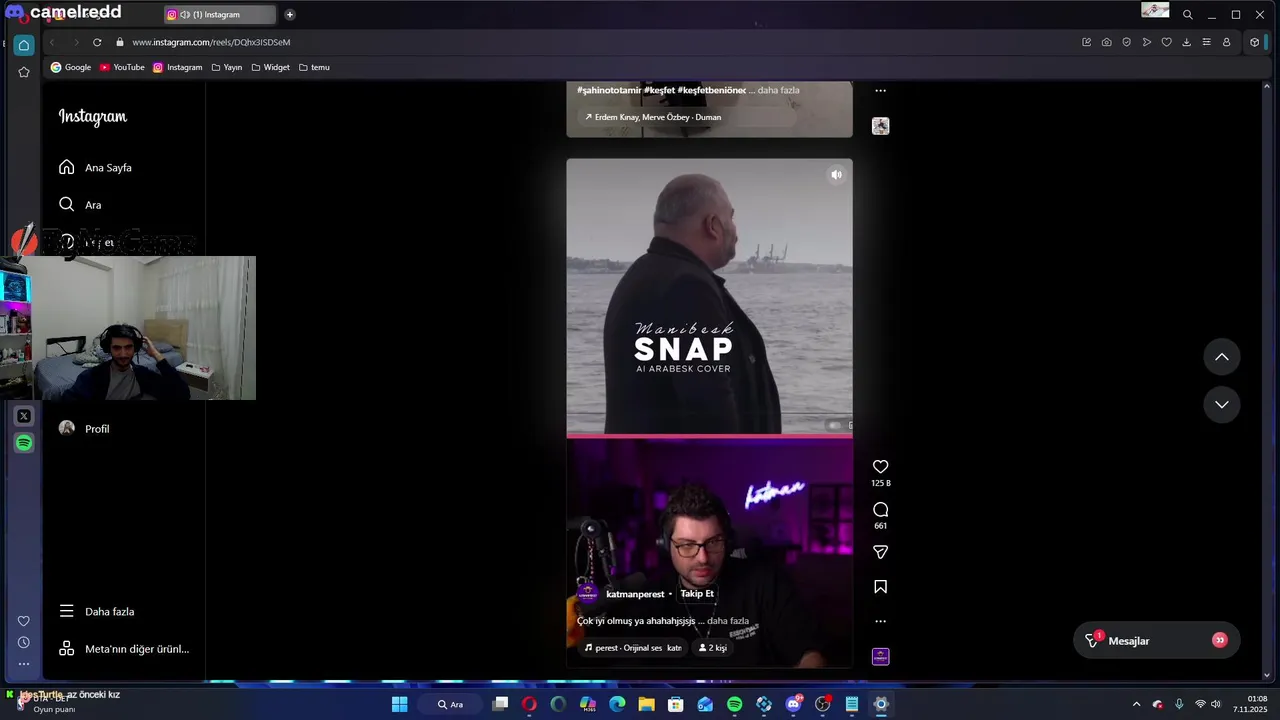
Task: Open comments on the reel (661)
Action: click(x=880, y=510)
